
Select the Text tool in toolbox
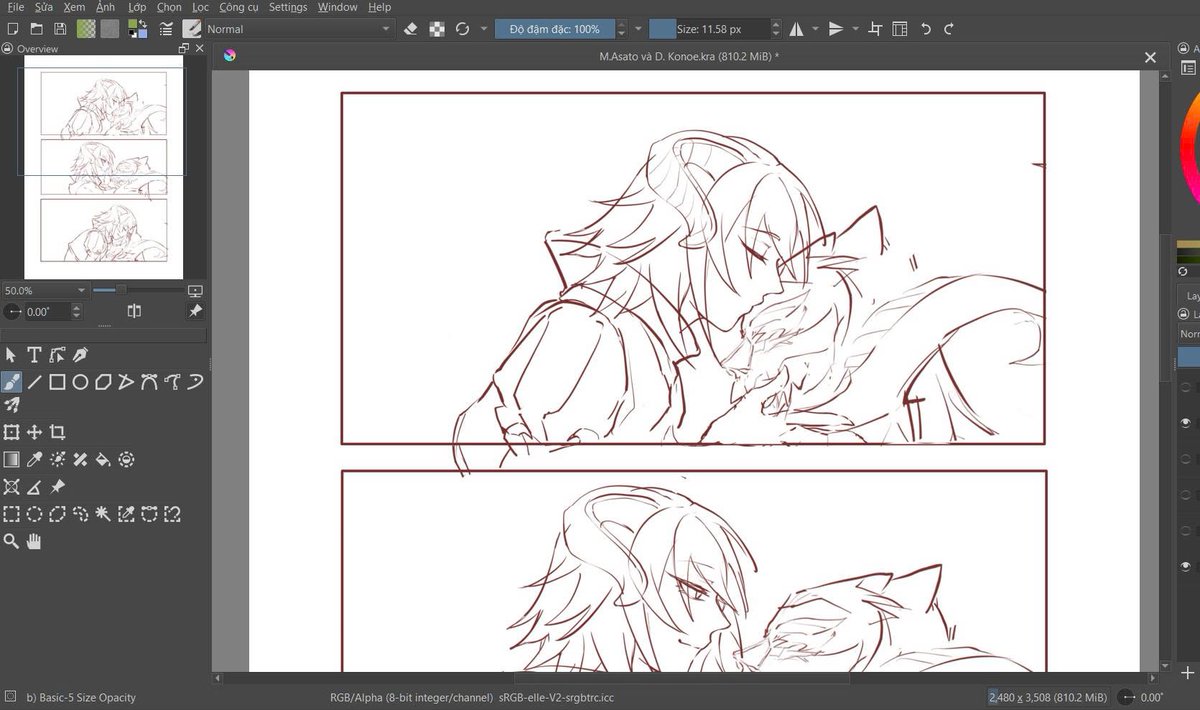(34, 354)
